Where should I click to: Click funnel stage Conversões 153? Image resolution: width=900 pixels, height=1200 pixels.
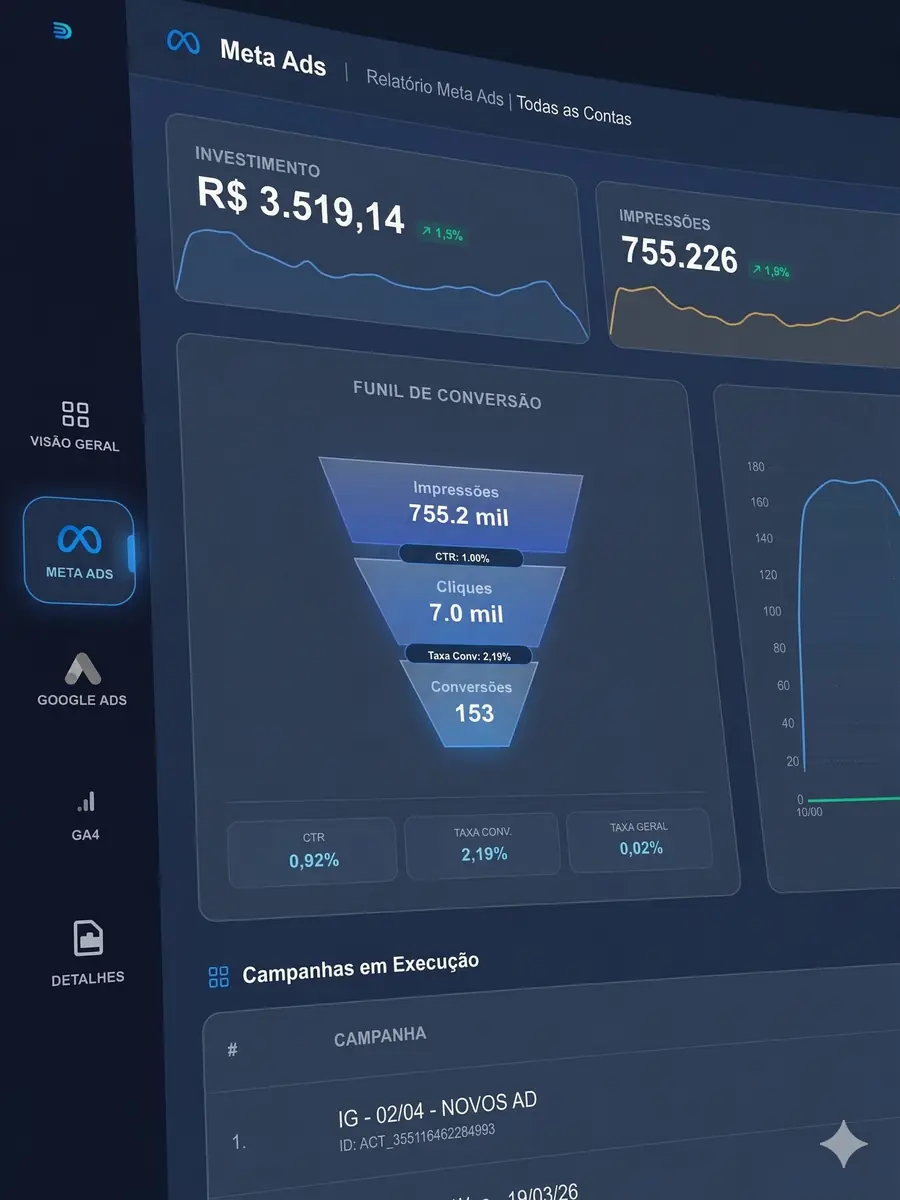472,702
